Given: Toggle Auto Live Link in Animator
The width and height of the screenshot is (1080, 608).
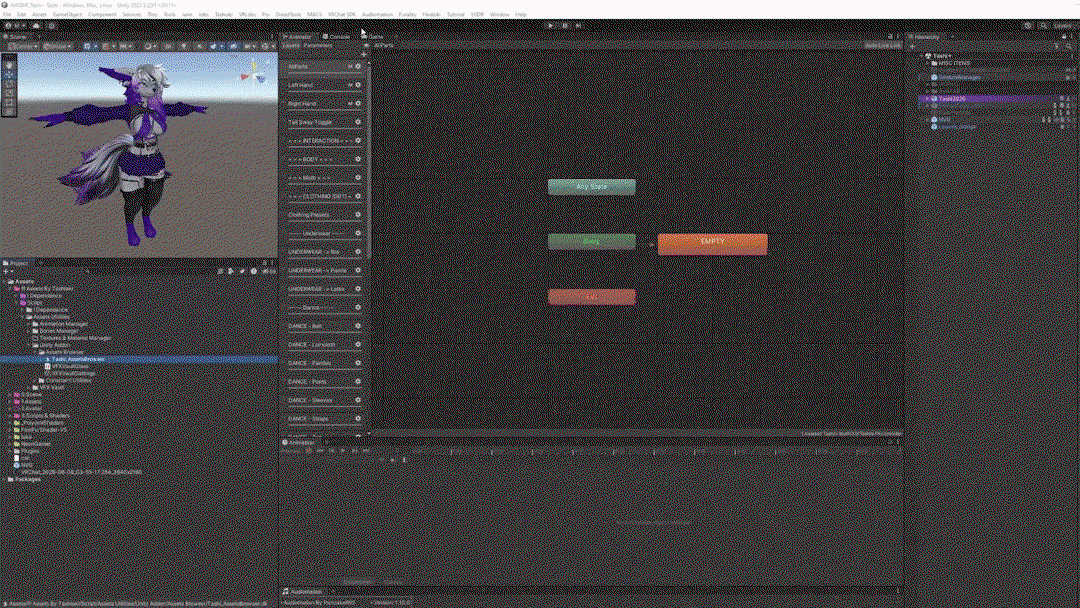Looking at the screenshot, I should point(882,45).
